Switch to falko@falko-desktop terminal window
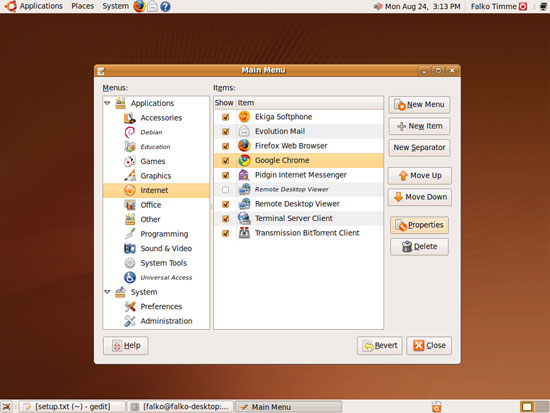 (x=180, y=407)
